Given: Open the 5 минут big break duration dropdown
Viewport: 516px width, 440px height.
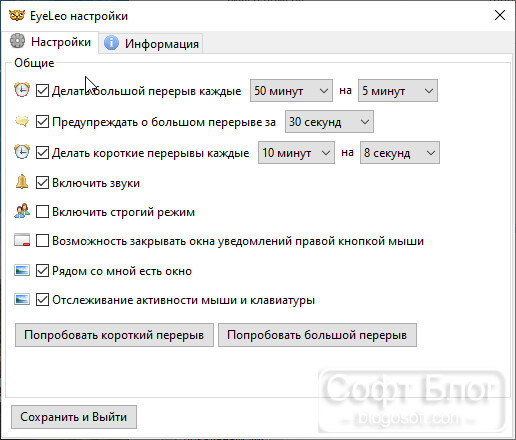Looking at the screenshot, I should [398, 90].
